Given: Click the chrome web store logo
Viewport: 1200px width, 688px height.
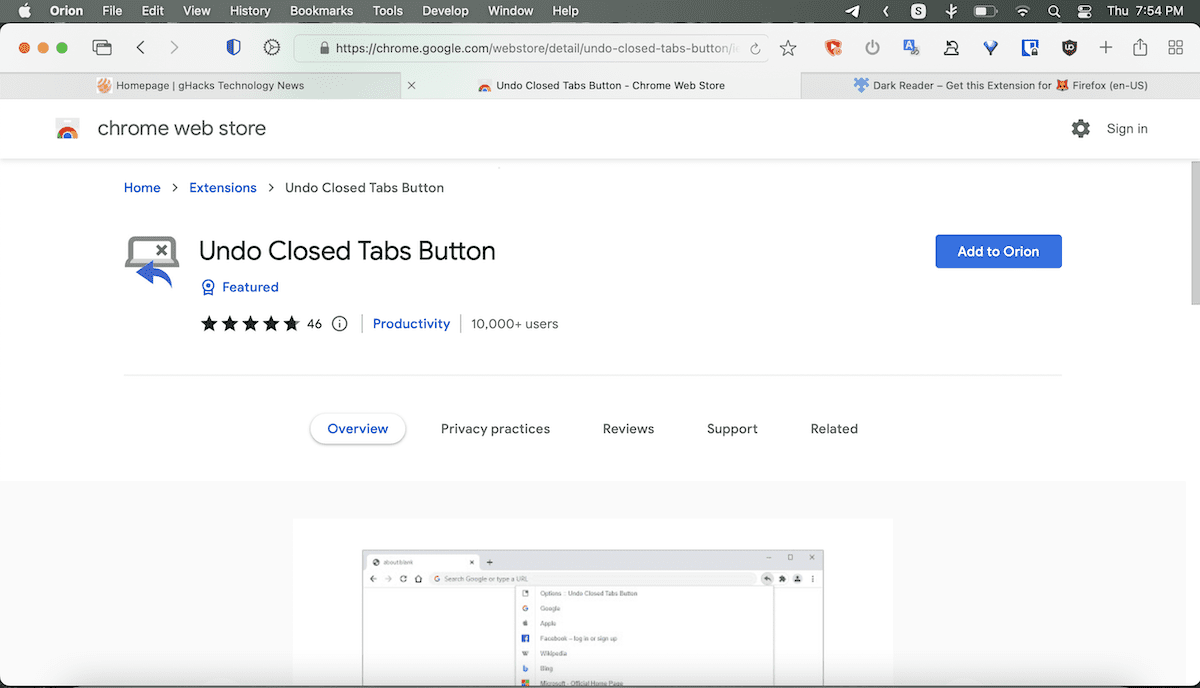Looking at the screenshot, I should (67, 128).
